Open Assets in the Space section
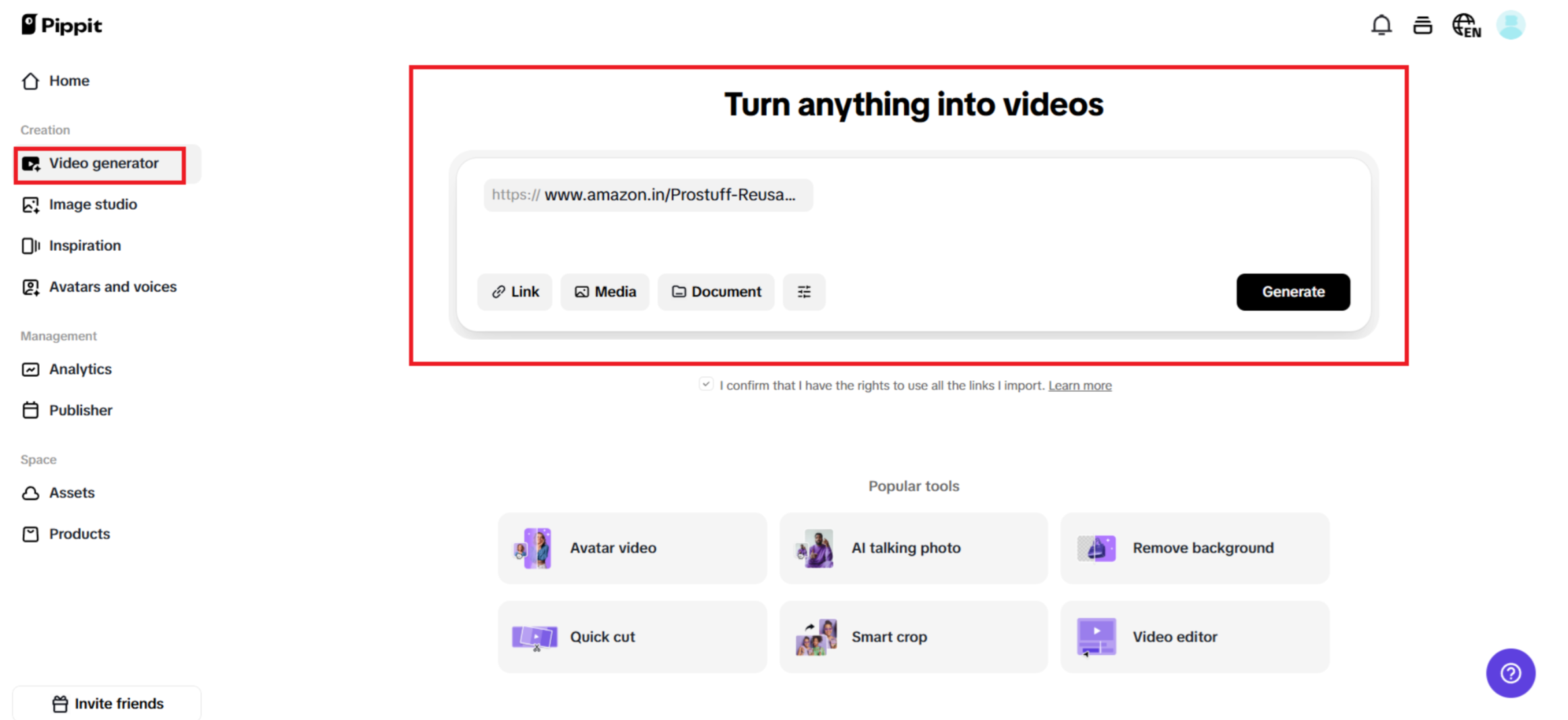This screenshot has height=720, width=1568. pos(71,493)
